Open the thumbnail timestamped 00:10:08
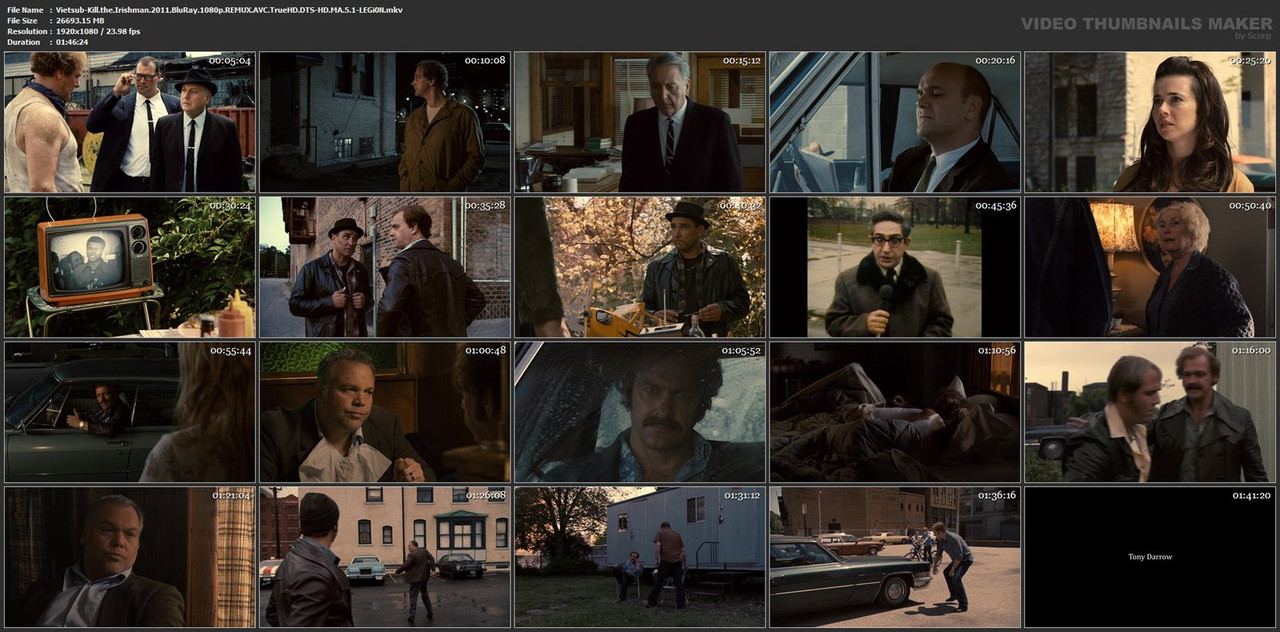Image resolution: width=1280 pixels, height=632 pixels. [x=385, y=122]
